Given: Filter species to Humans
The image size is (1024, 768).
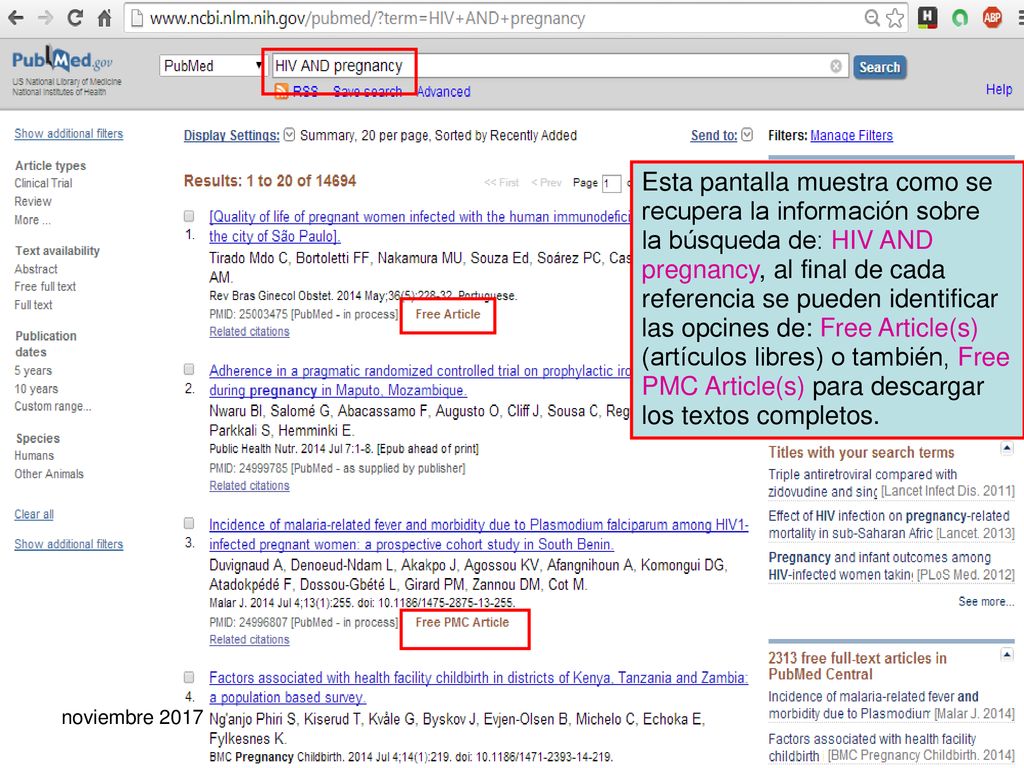Looking at the screenshot, I should [x=34, y=456].
